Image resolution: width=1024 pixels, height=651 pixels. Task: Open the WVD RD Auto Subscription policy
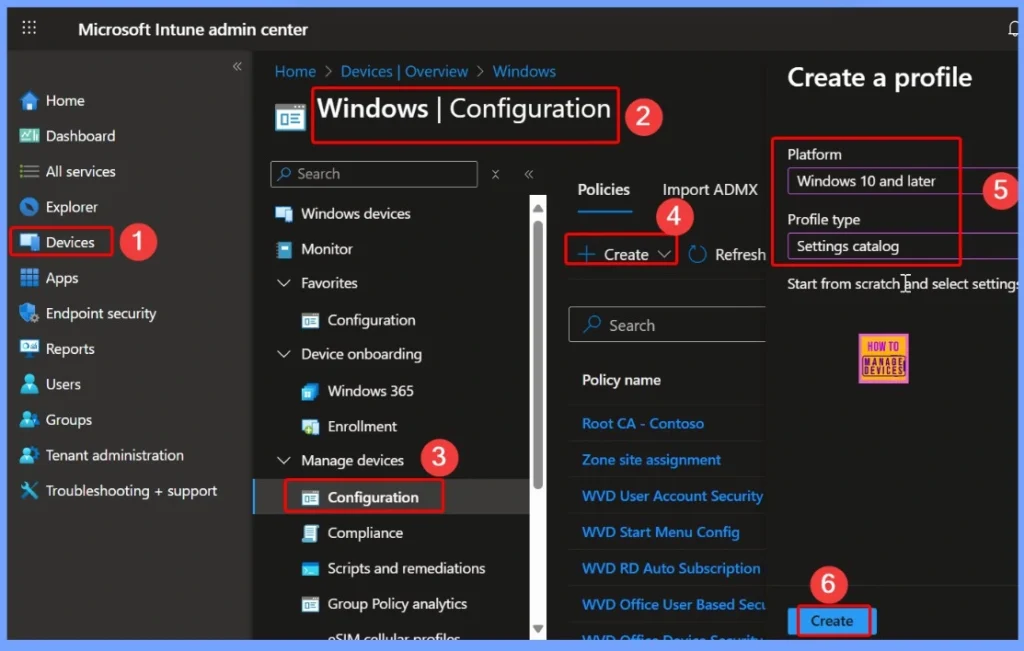(671, 569)
